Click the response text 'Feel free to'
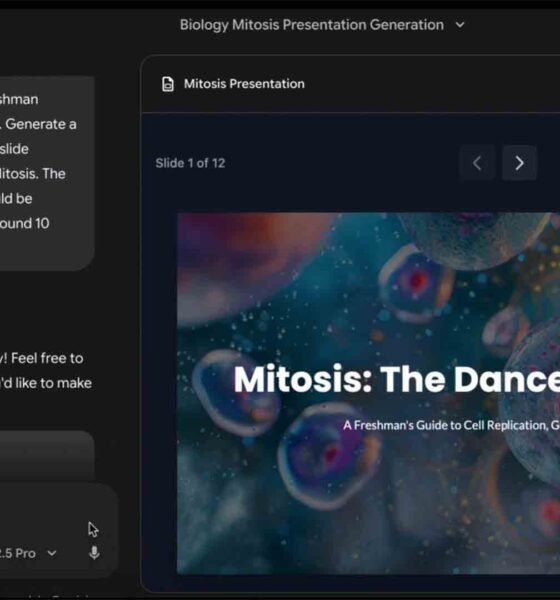The image size is (560, 600). click(x=47, y=359)
